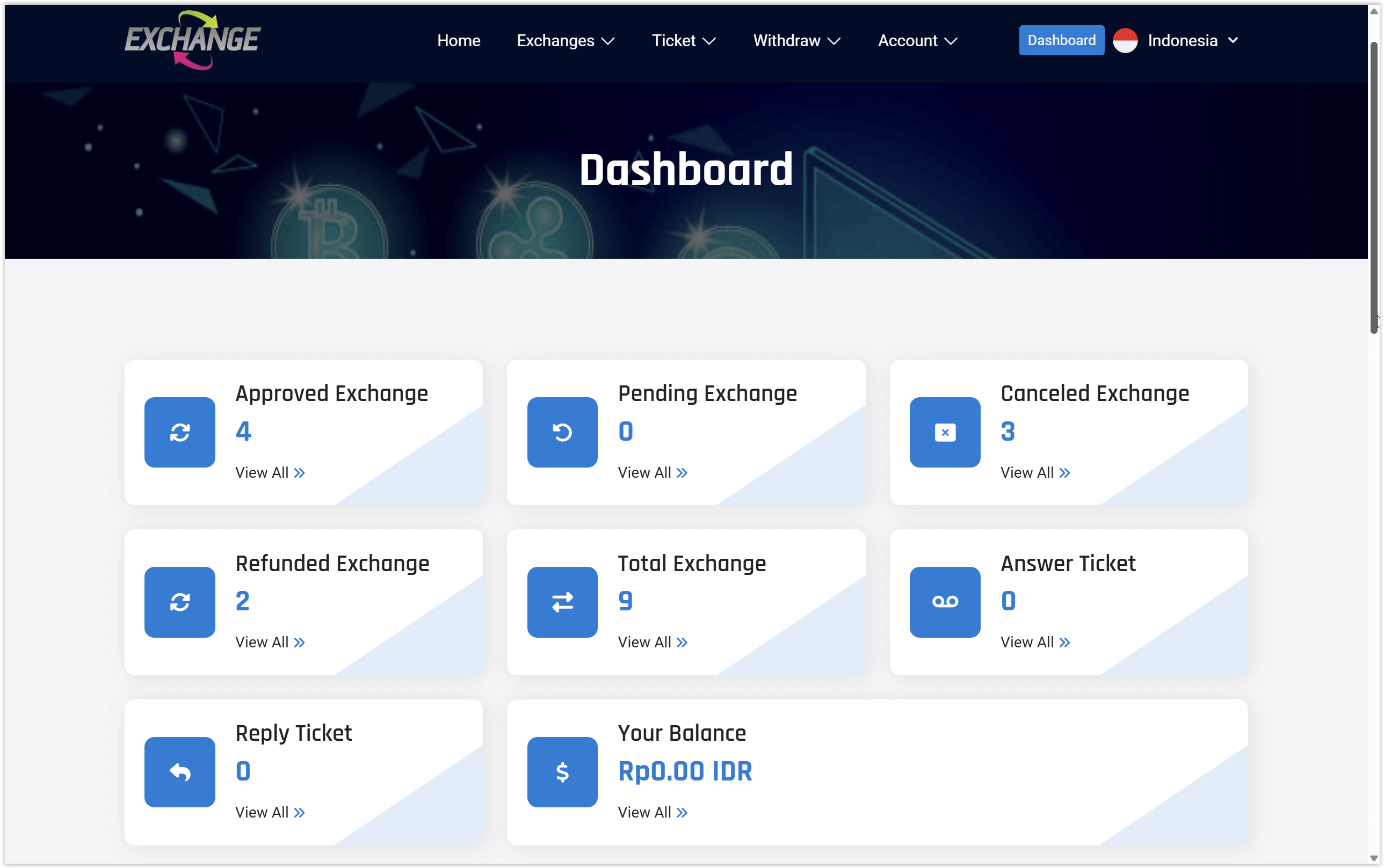Click the dollar icon on Your Balance card
This screenshot has height=868, width=1384.
point(562,771)
